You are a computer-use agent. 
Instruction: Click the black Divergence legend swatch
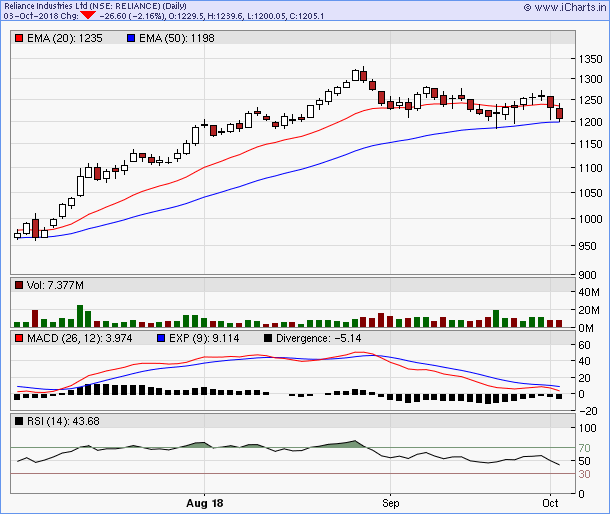(268, 338)
